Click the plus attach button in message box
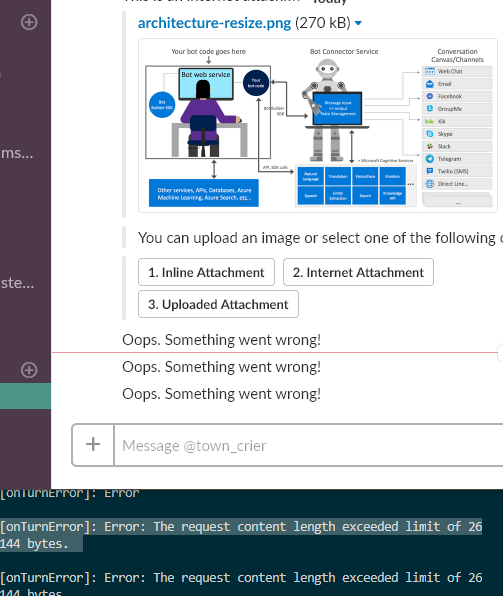 pos(93,444)
